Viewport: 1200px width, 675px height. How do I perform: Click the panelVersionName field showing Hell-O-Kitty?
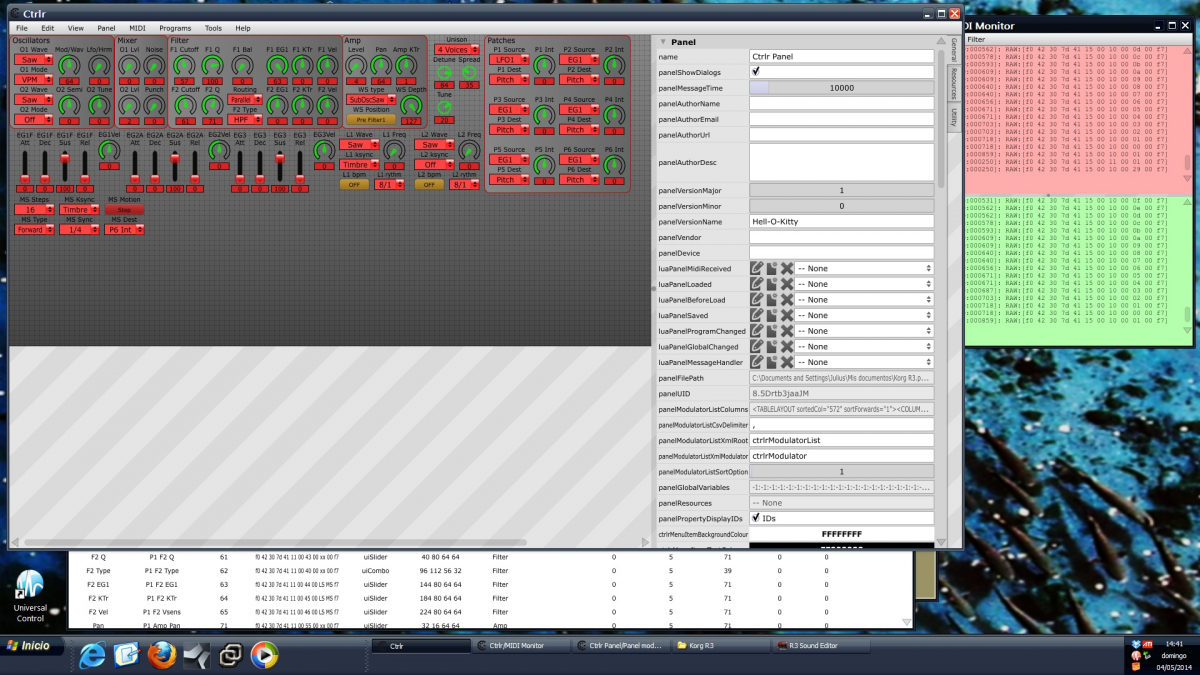pyautogui.click(x=841, y=221)
